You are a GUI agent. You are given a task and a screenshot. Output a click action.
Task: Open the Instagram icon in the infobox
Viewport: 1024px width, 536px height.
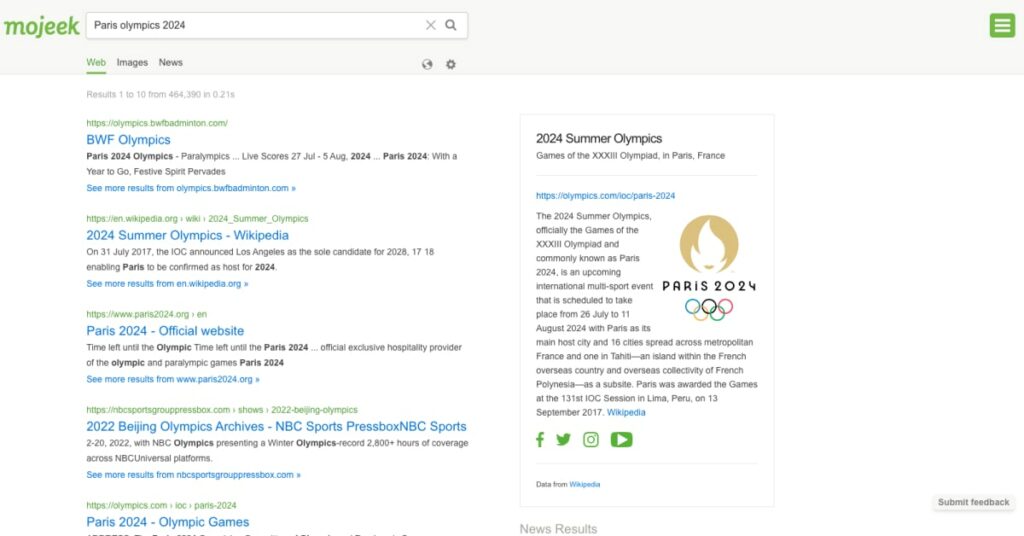(x=591, y=440)
